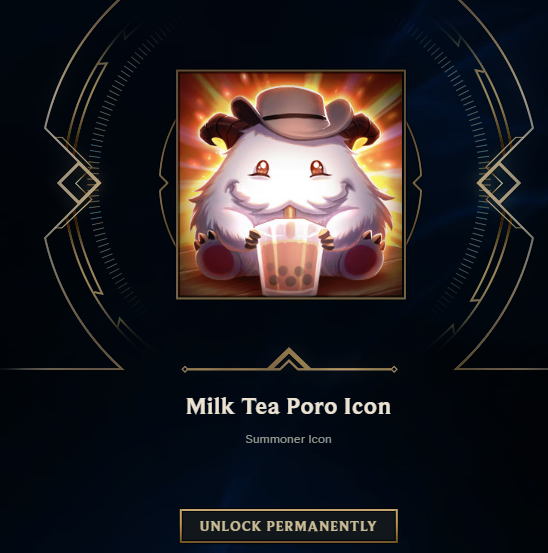The height and width of the screenshot is (553, 548).
Task: Click the poro's right eye
Action: coord(317,168)
